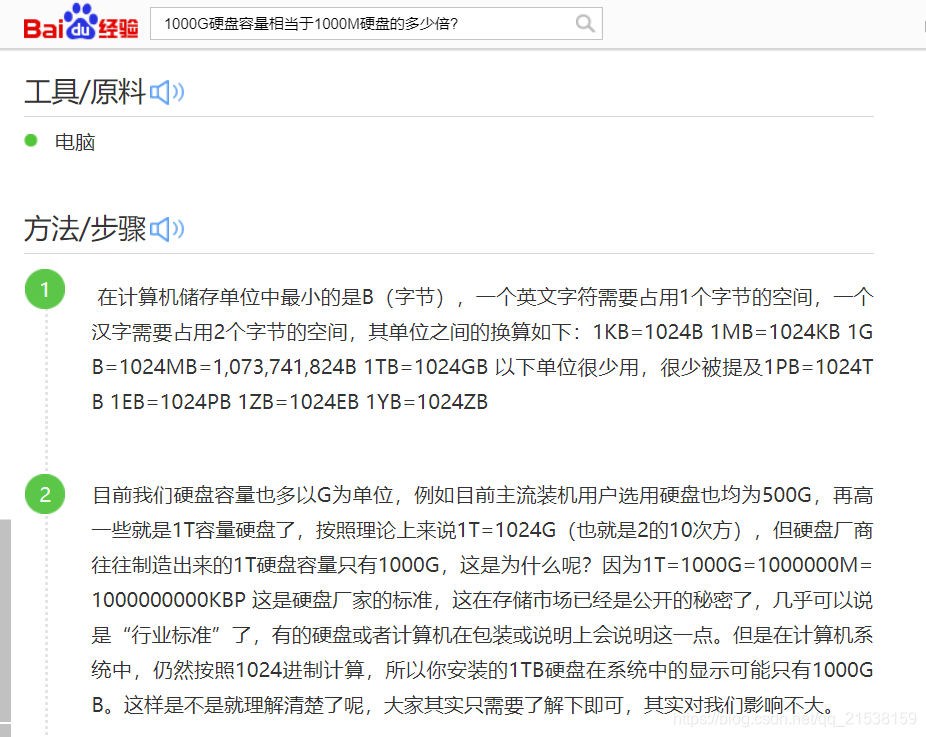Play audio for 方法/步骤 section
This screenshot has height=737, width=926.
point(167,229)
